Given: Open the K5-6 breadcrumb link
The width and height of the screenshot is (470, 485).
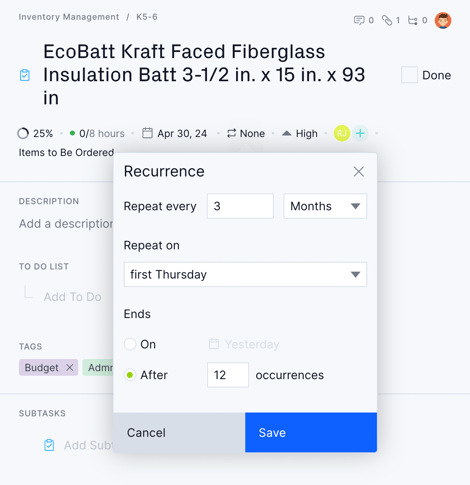Looking at the screenshot, I should tap(147, 17).
